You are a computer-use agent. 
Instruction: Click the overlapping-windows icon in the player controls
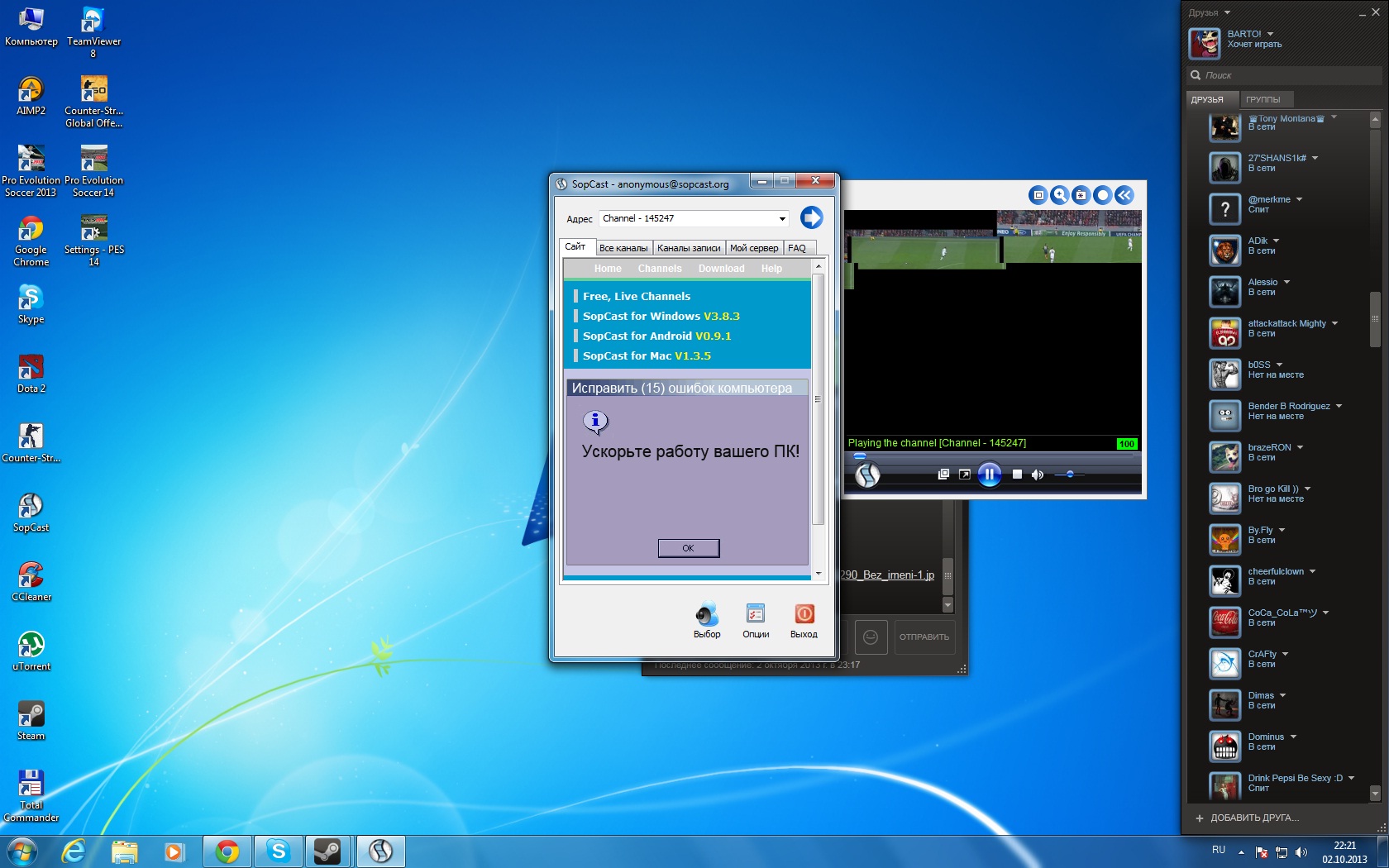pyautogui.click(x=943, y=475)
